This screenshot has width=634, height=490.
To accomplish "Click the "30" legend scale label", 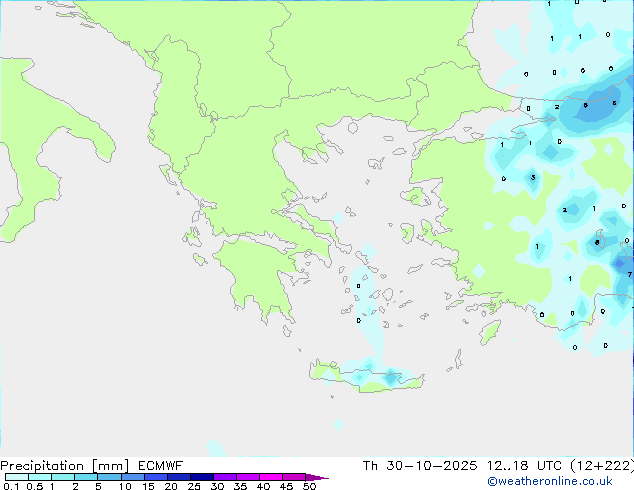I will (x=217, y=486).
